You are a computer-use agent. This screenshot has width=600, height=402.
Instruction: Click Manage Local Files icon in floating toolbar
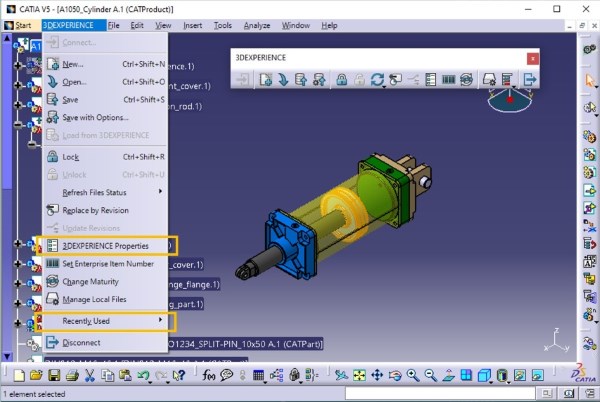pos(489,80)
